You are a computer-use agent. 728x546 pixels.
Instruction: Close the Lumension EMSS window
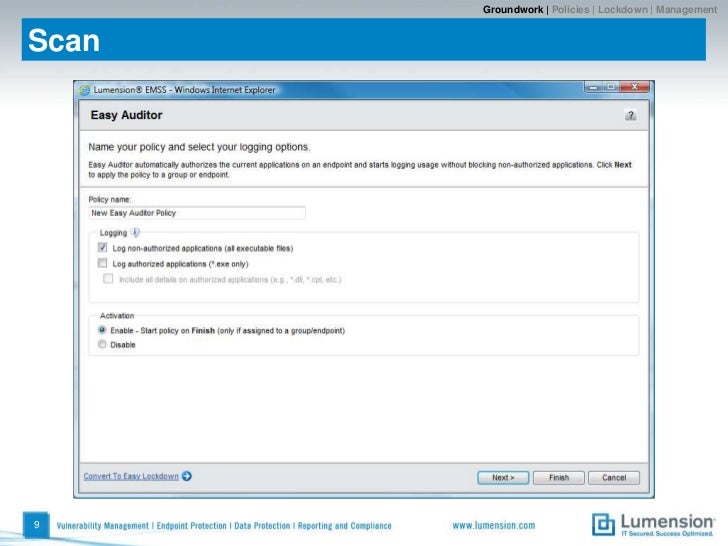[635, 87]
